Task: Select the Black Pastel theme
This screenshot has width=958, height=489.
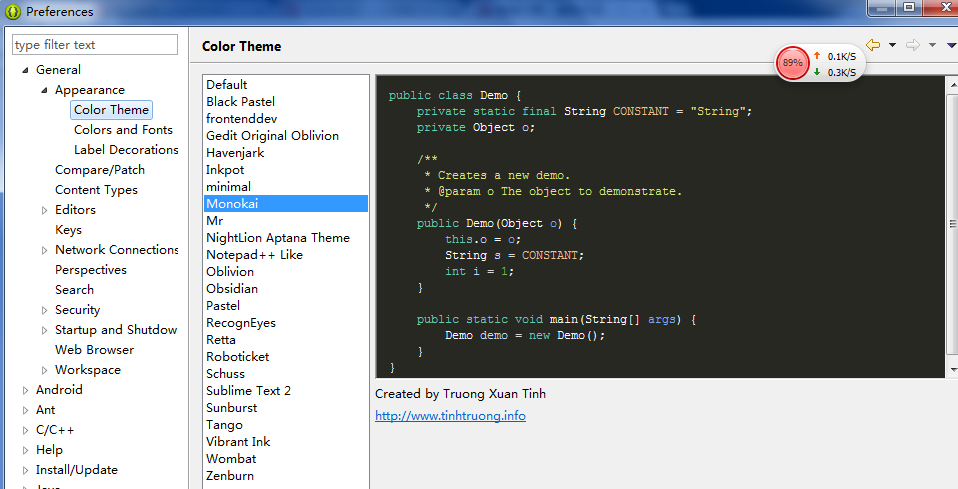Action: [286, 101]
